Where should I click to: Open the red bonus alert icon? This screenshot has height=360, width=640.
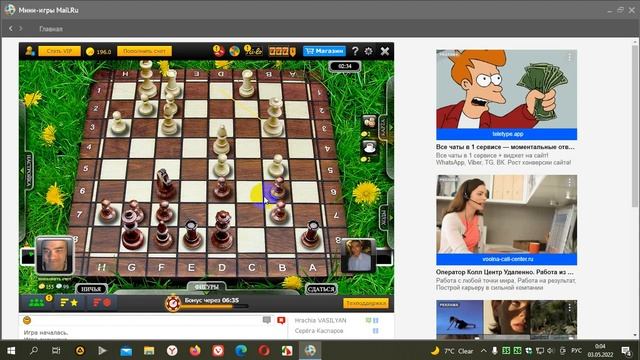pos(218,51)
